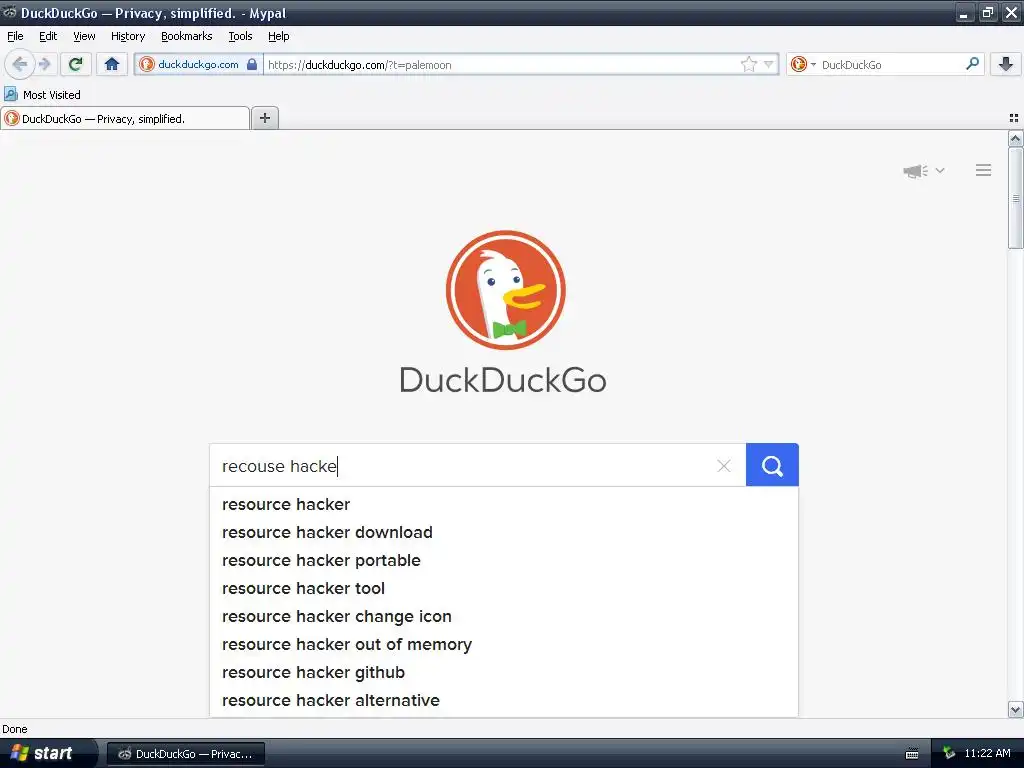Go forward with the Forward arrow button
Screen dimensions: 1024x768
(45, 64)
